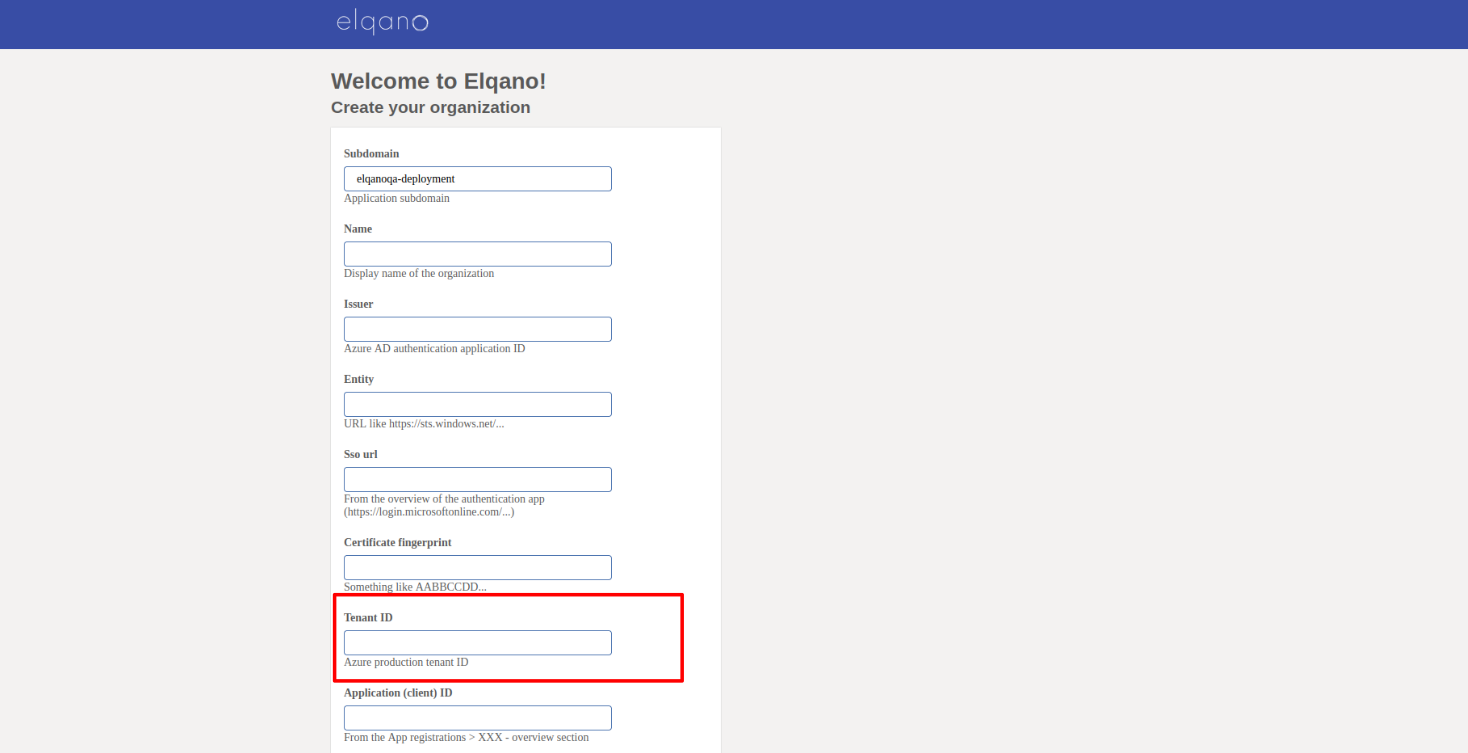
Task: Click 'Azure production tenant ID' hint text
Action: 406,662
